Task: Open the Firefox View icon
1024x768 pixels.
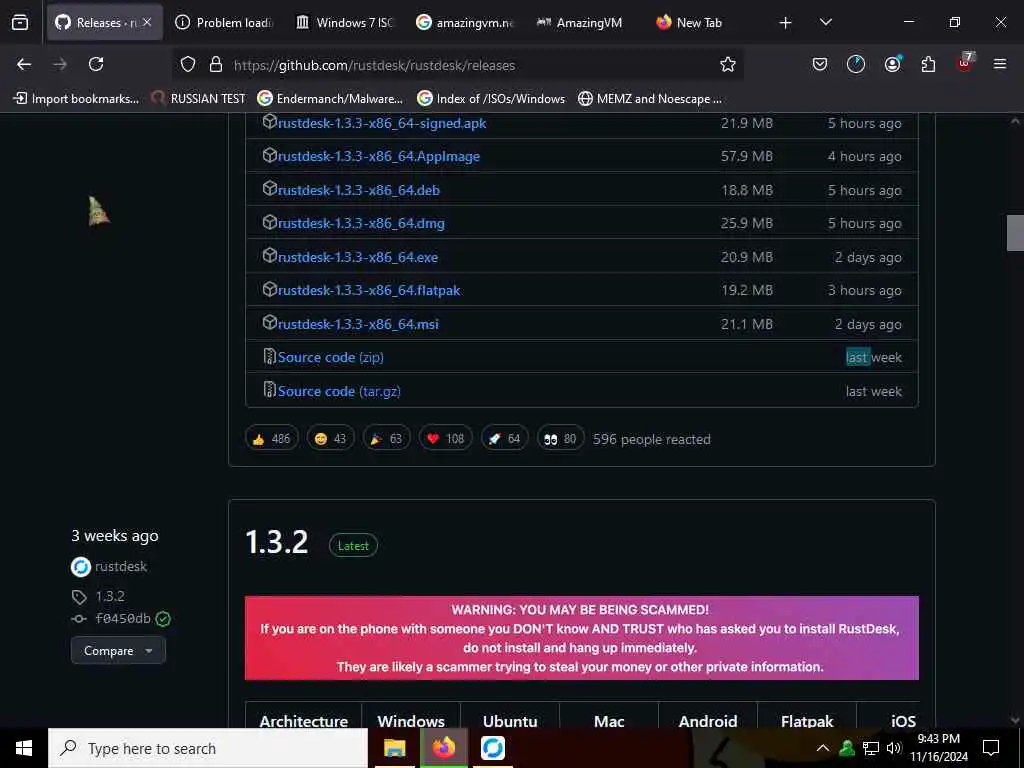Action: pos(20,22)
